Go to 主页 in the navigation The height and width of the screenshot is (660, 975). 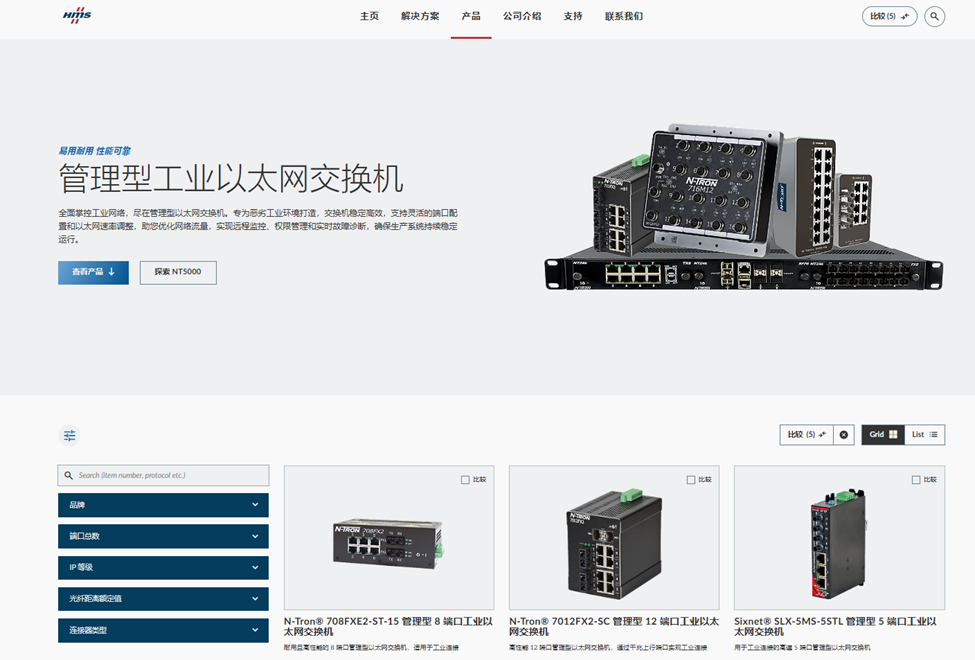point(369,16)
